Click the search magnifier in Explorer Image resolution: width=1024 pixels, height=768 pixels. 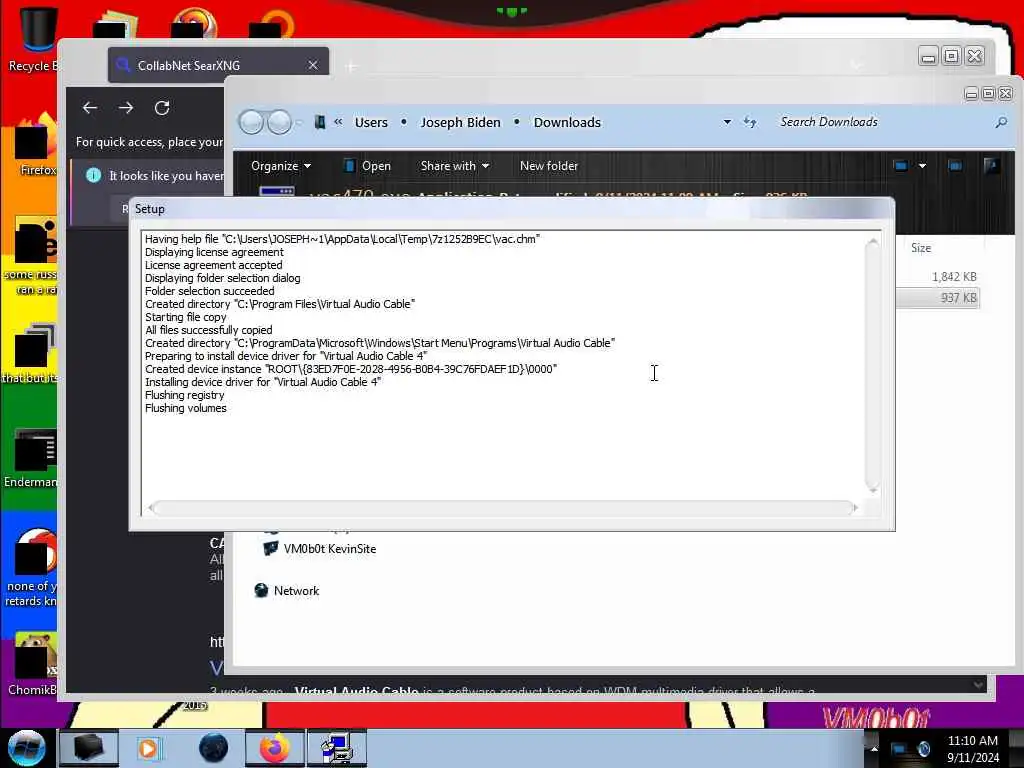tap(1000, 122)
